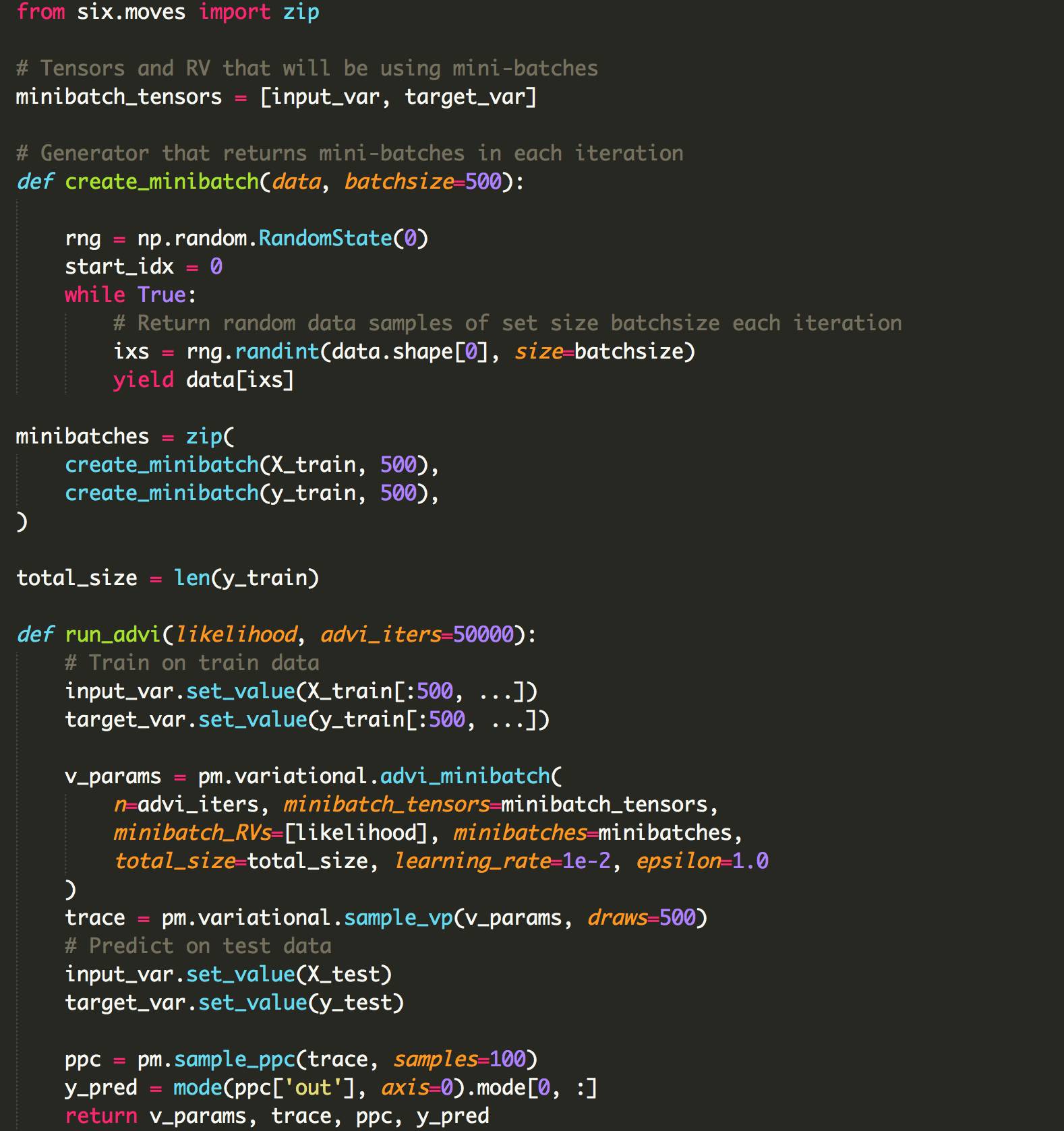Click the "minibatch_RVs" keyword argument
1064x1131 pixels.
[192, 833]
